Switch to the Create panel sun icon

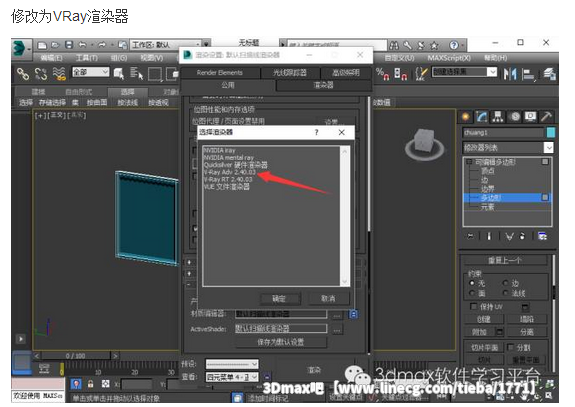point(466,117)
